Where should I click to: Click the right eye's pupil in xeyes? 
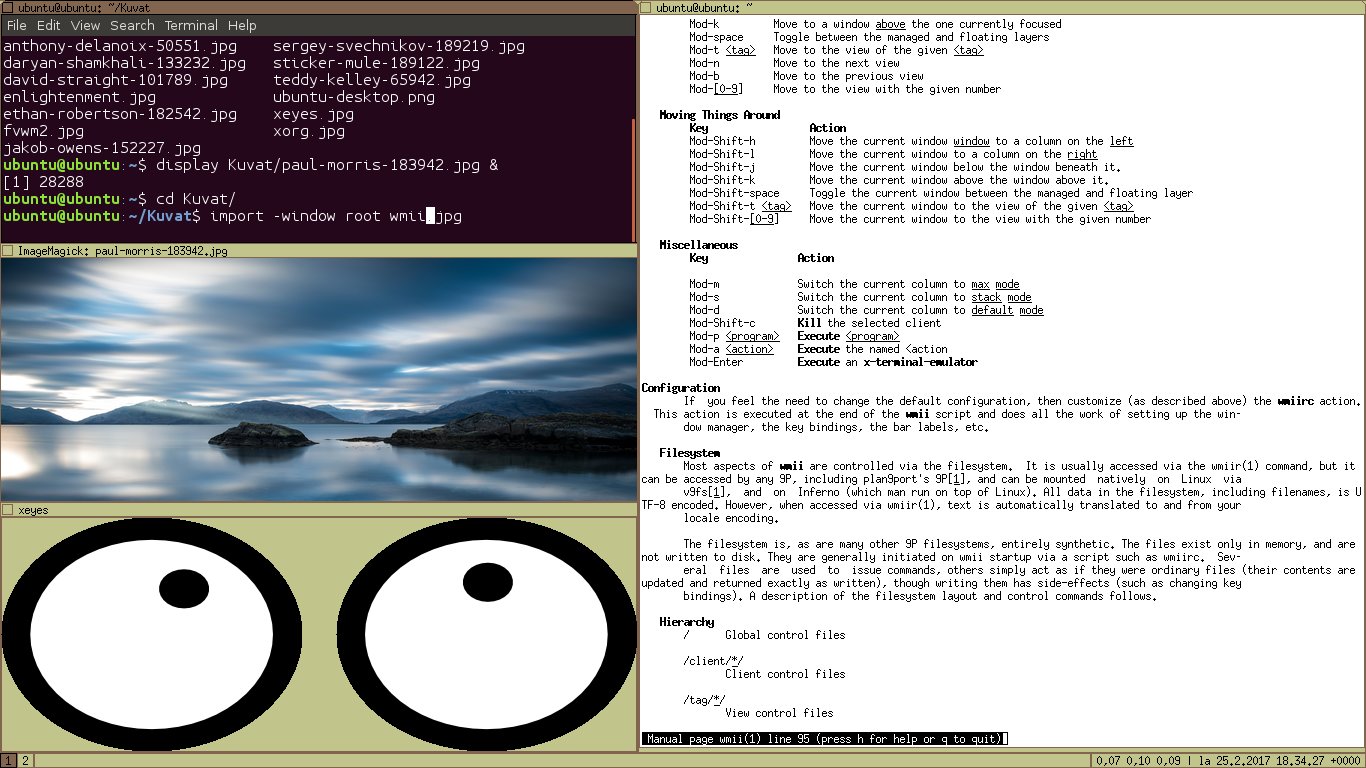(x=487, y=582)
